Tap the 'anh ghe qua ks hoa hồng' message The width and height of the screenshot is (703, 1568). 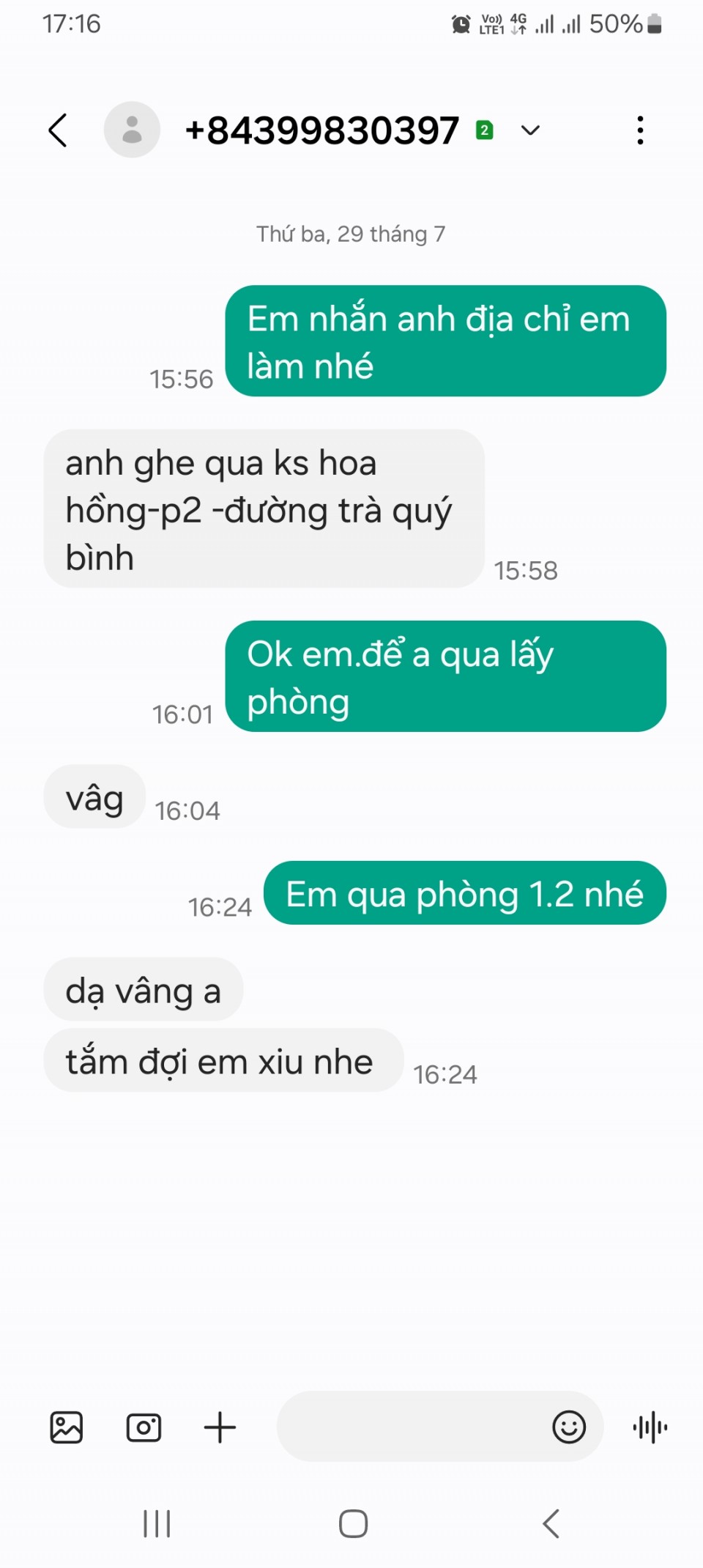pos(264,509)
